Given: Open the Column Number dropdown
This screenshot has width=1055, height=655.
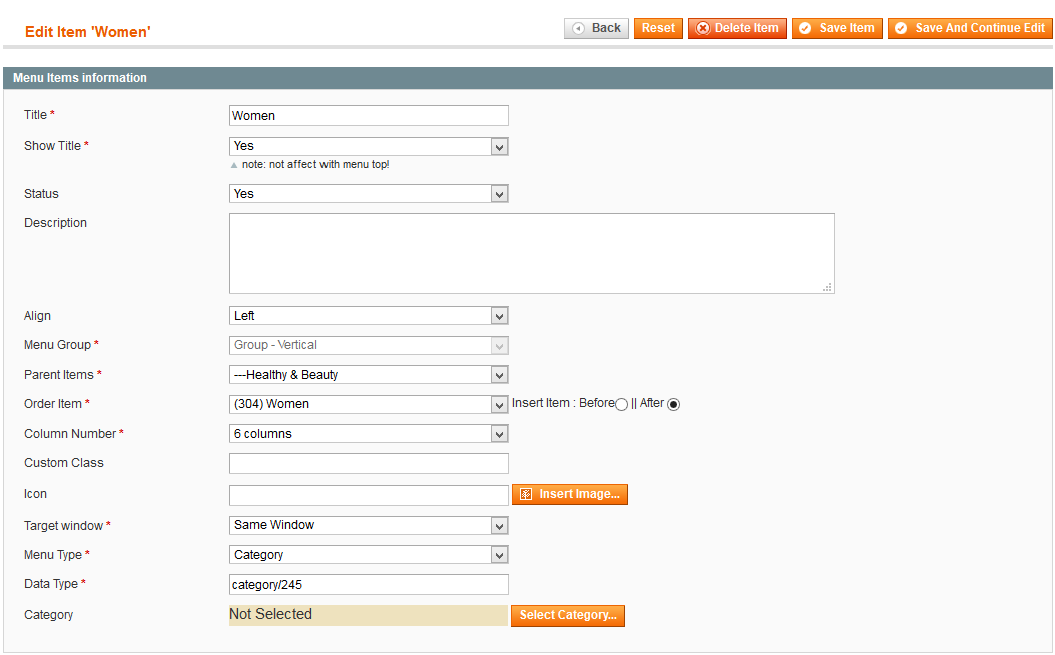Looking at the screenshot, I should point(369,434).
